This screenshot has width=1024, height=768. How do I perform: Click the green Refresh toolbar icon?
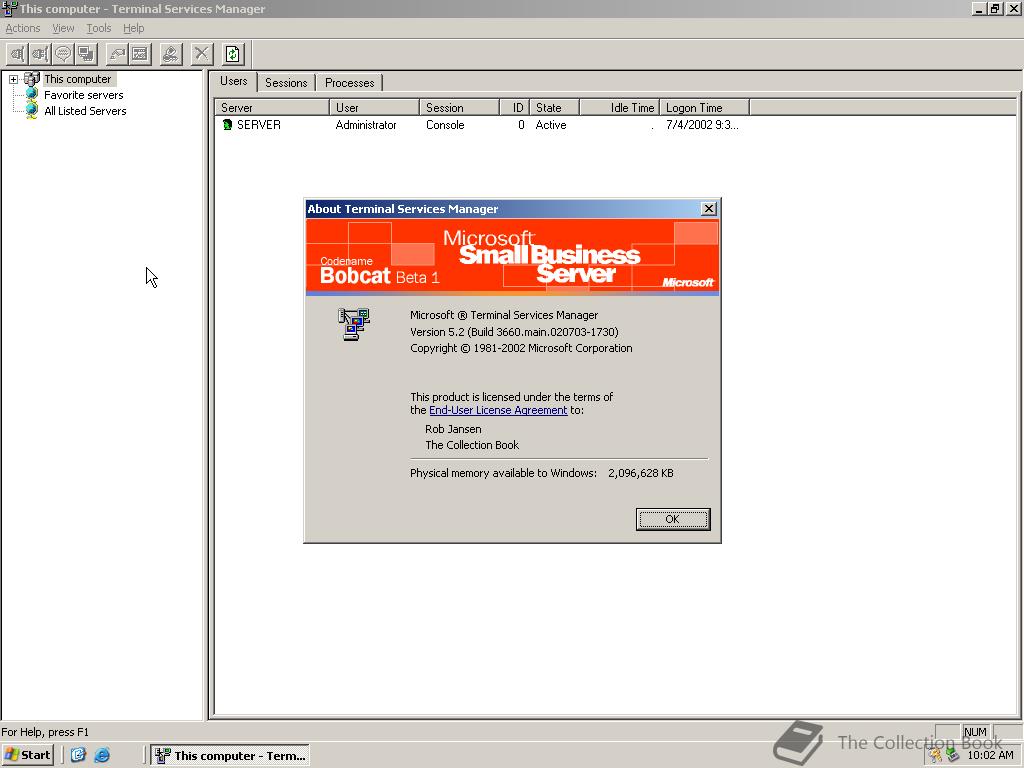[233, 54]
